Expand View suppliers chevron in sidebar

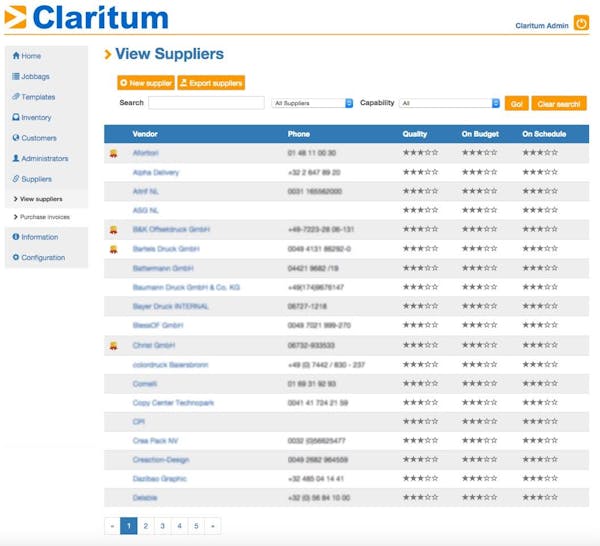[x=15, y=199]
